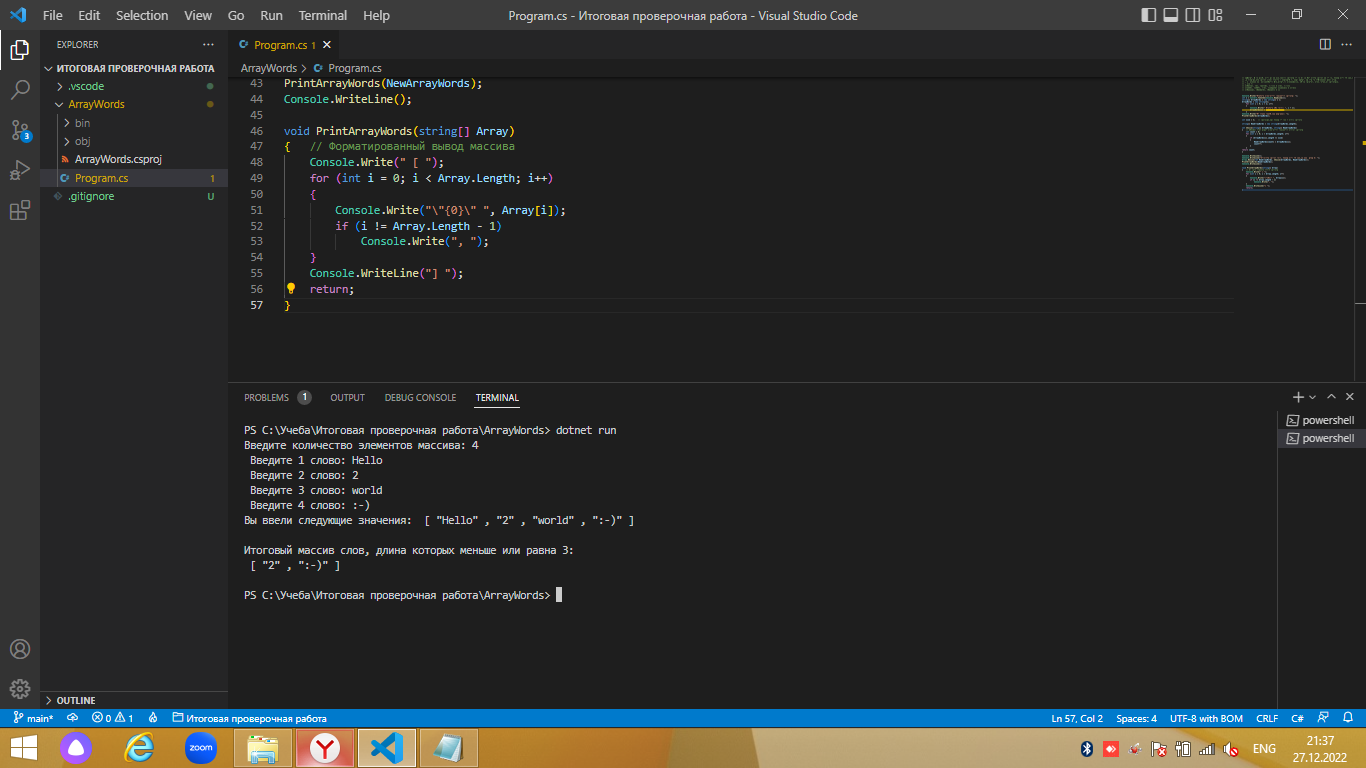
Task: Expand the obj folder
Action: tap(133, 141)
